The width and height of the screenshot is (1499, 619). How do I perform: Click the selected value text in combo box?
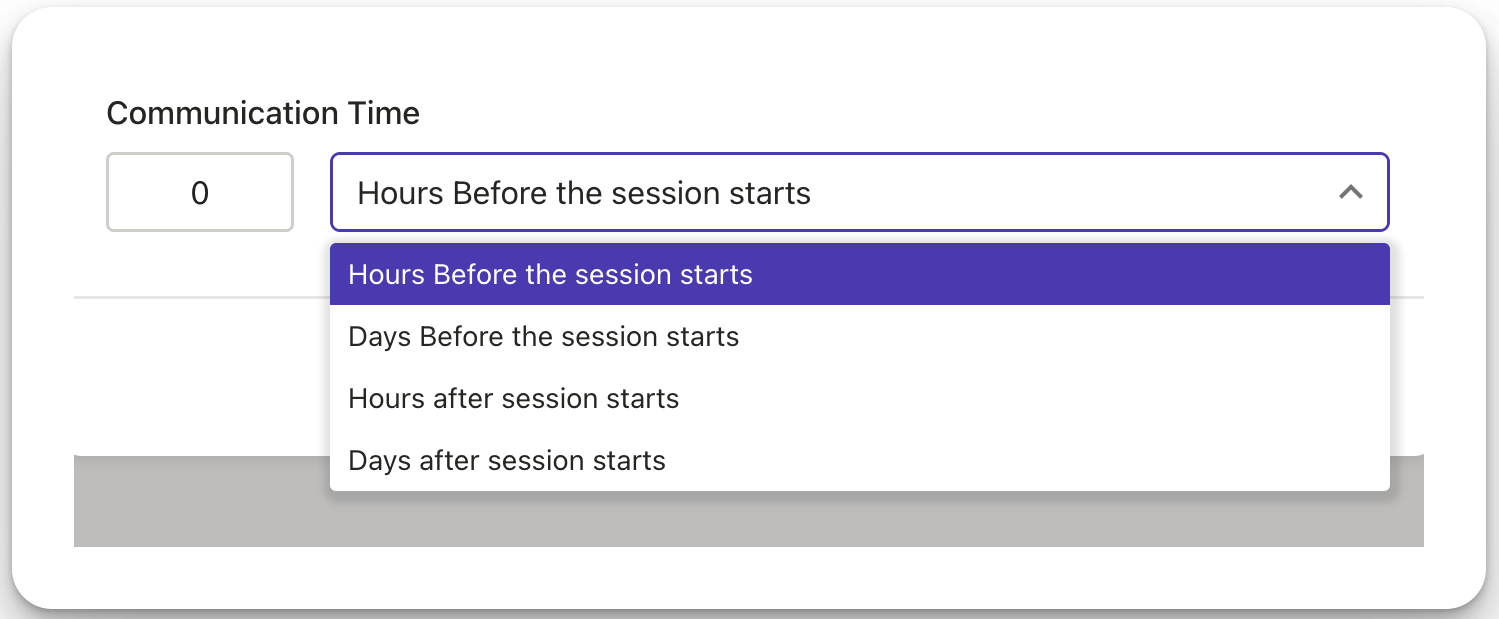click(x=584, y=192)
